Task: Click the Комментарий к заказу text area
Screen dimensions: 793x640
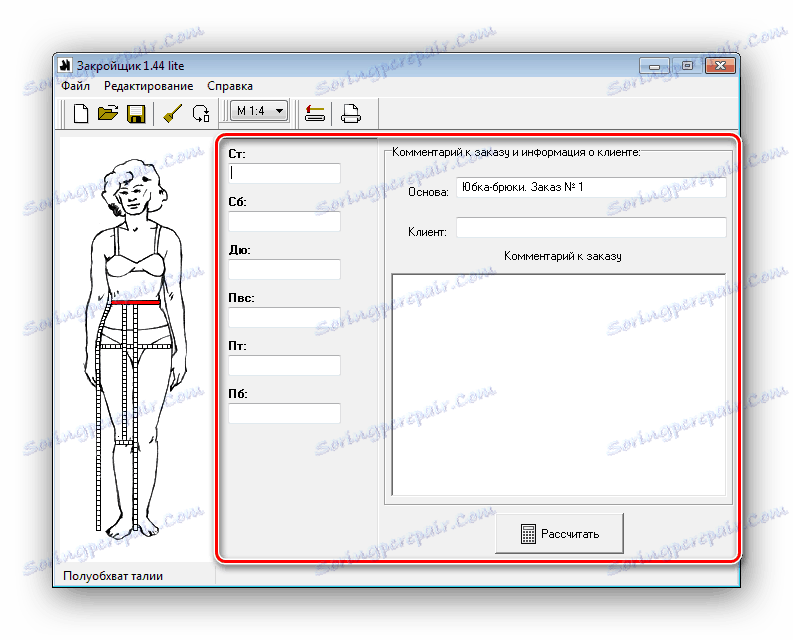Action: tap(558, 385)
